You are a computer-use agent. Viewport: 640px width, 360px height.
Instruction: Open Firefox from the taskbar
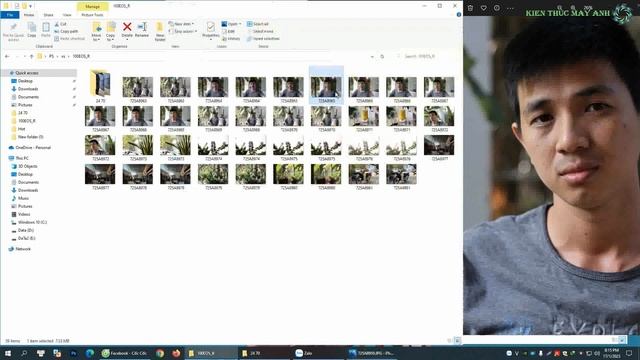pyautogui.click(x=176, y=353)
